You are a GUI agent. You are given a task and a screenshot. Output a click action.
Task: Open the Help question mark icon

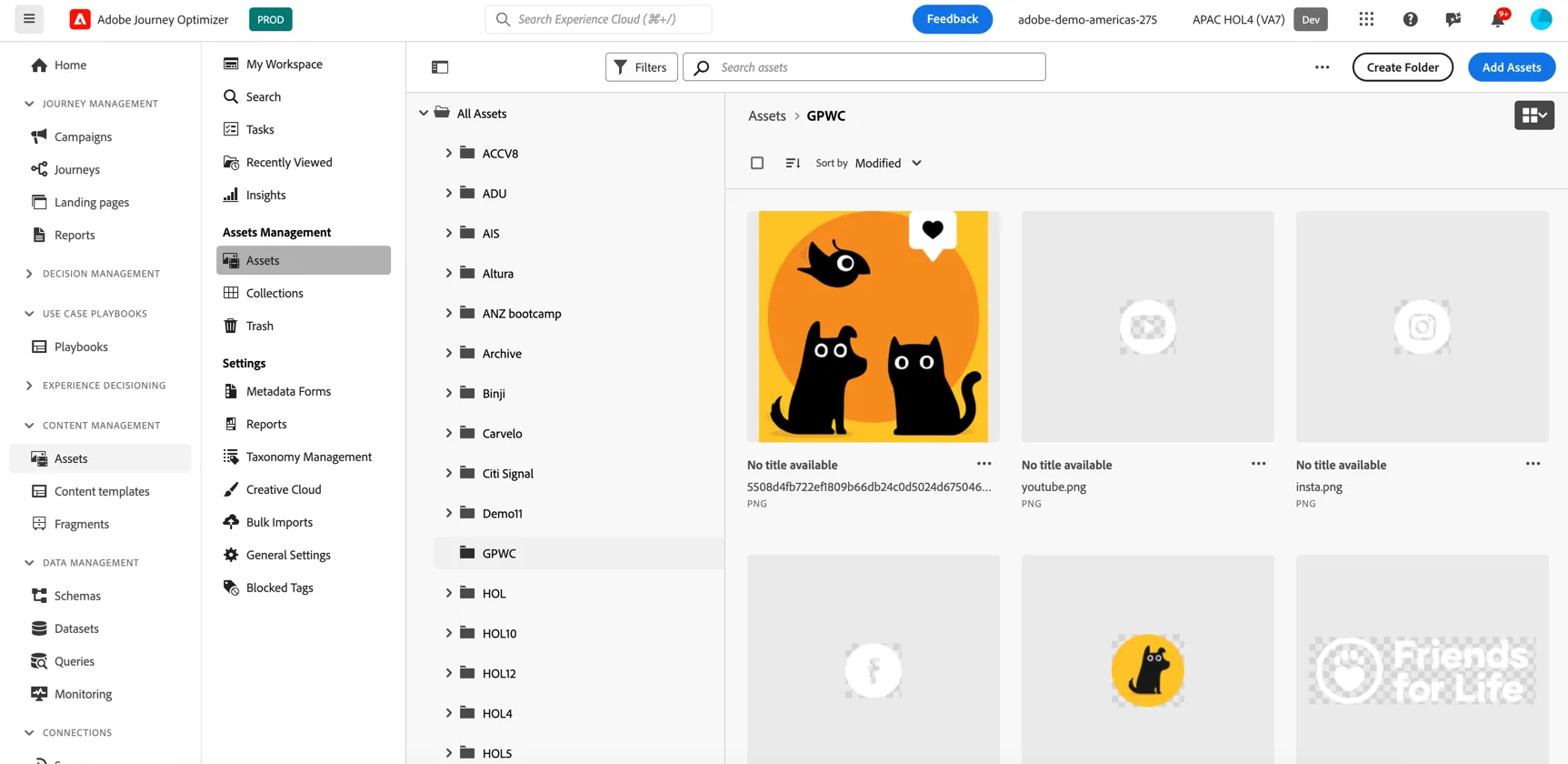click(x=1410, y=19)
